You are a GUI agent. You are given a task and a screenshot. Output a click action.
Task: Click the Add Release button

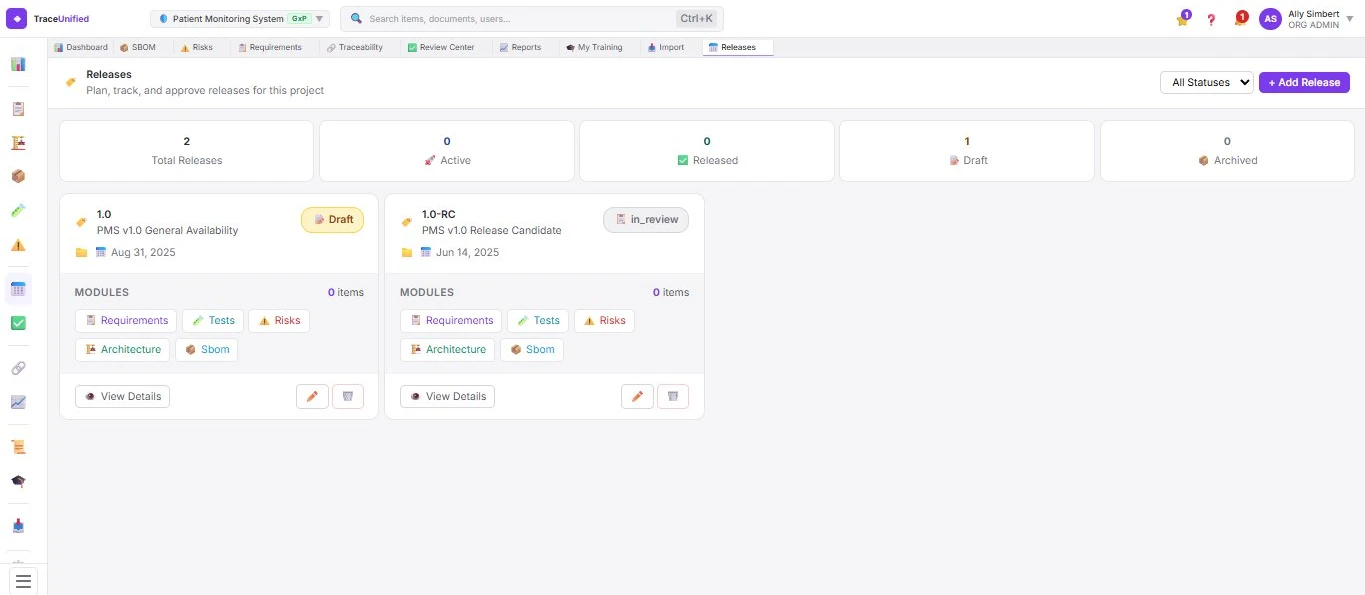(x=1304, y=82)
